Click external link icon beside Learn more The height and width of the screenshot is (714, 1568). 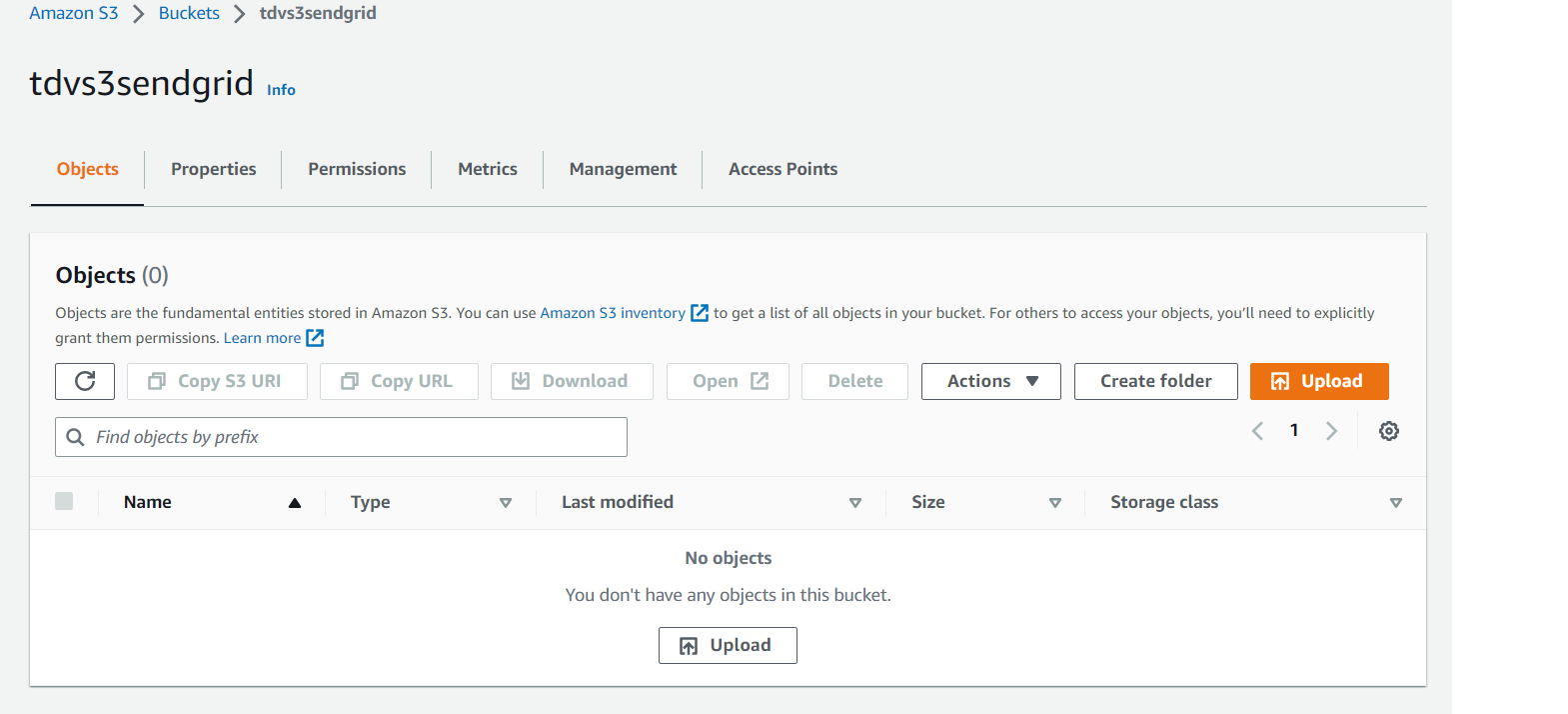(315, 338)
